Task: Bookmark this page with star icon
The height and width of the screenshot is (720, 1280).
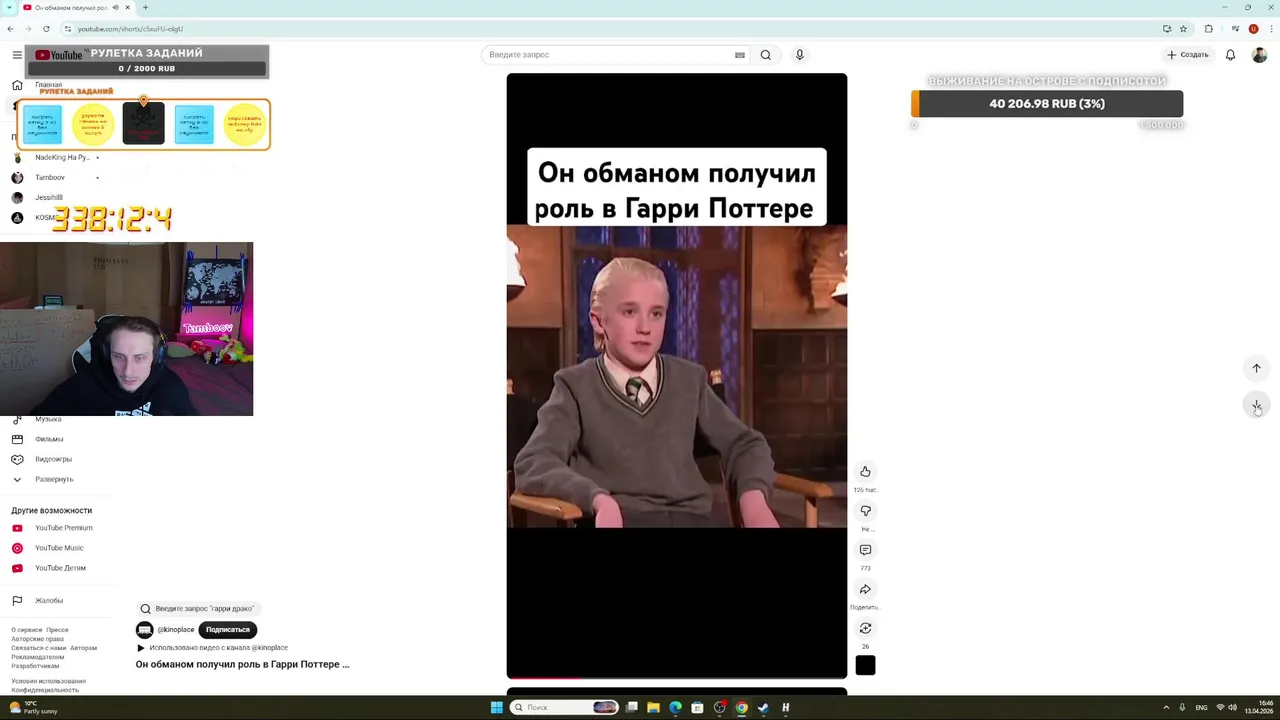Action: [1183, 29]
